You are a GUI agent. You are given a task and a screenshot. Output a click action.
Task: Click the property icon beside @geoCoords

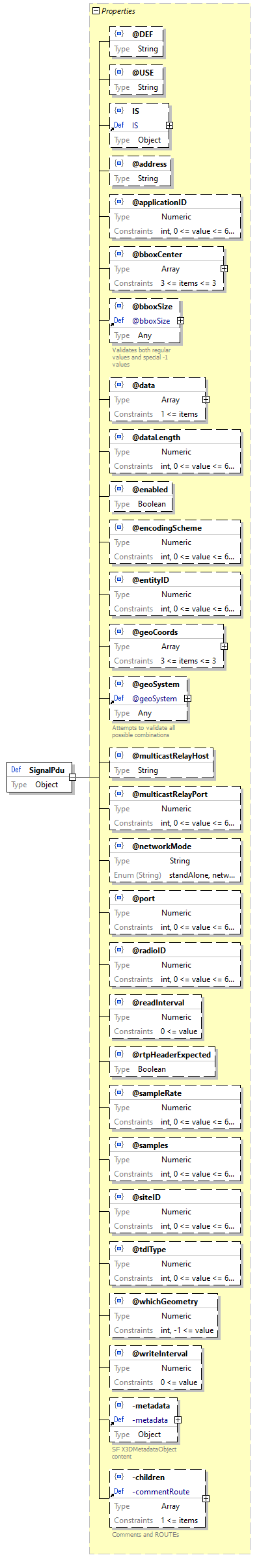tap(119, 632)
